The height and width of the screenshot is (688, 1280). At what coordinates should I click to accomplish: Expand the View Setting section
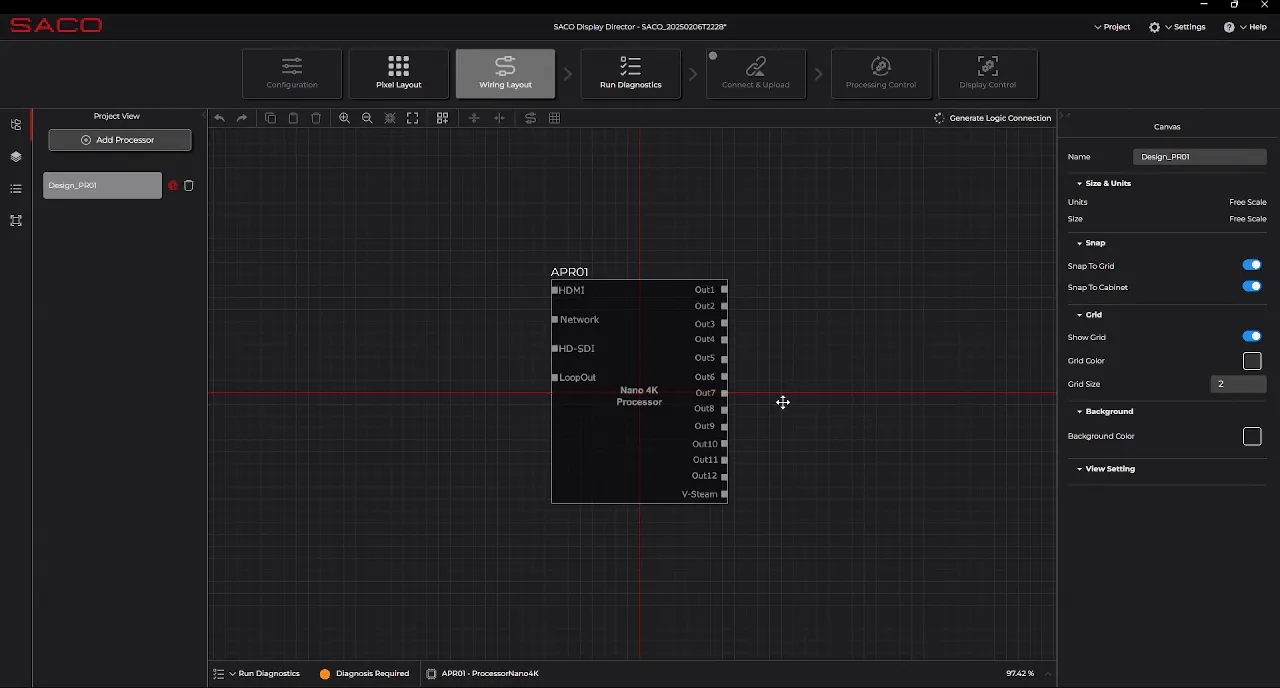1080,468
